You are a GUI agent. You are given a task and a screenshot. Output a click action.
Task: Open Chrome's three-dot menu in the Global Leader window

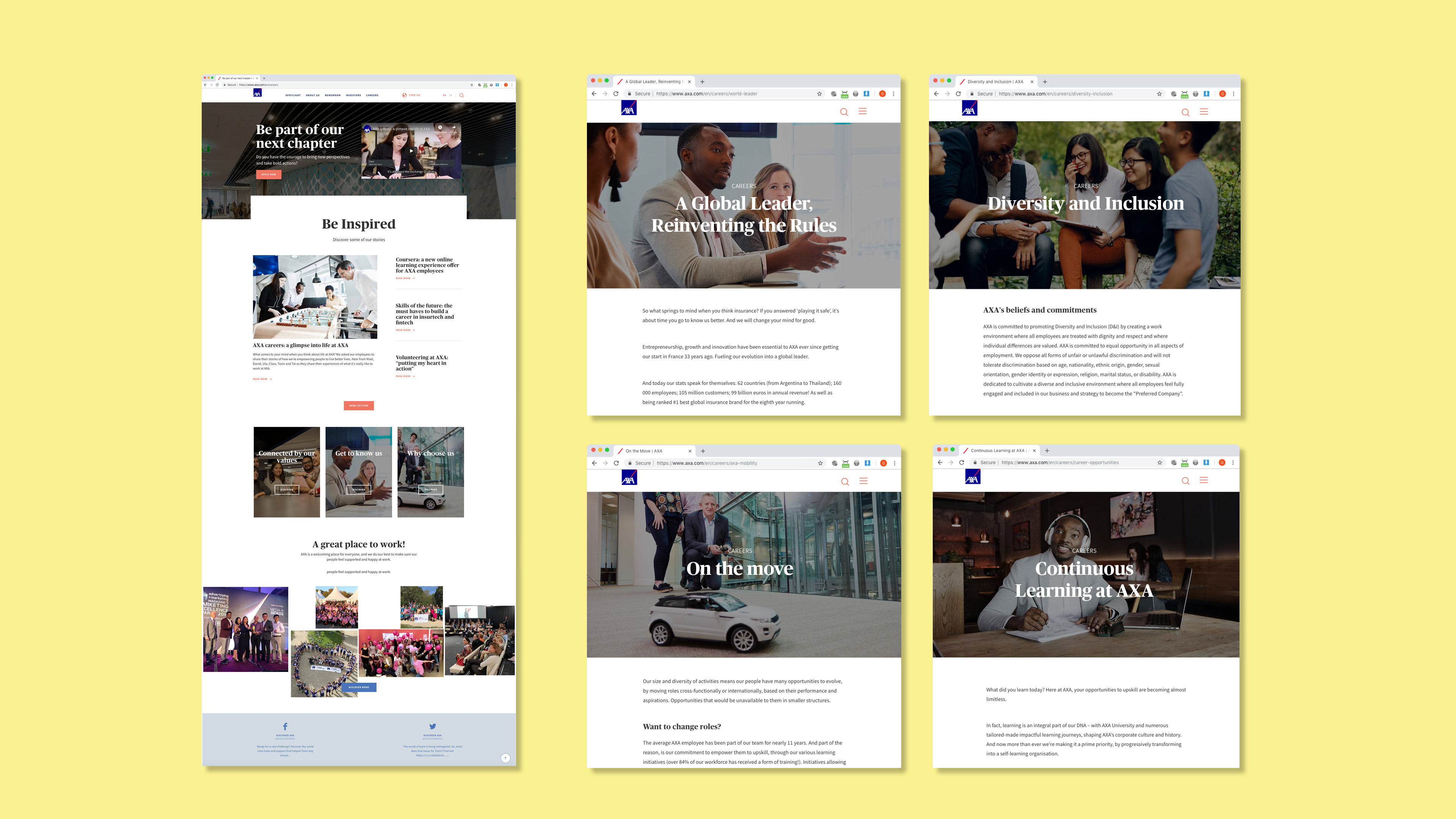pyautogui.click(x=893, y=94)
